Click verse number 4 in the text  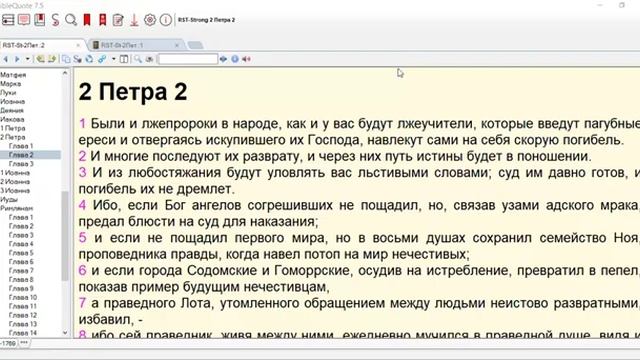click(x=82, y=205)
